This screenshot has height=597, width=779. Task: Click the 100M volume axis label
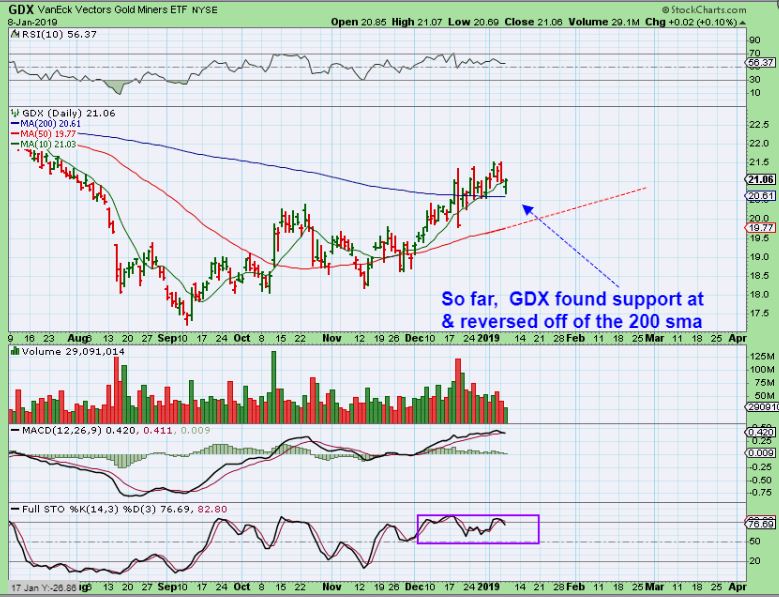click(762, 370)
